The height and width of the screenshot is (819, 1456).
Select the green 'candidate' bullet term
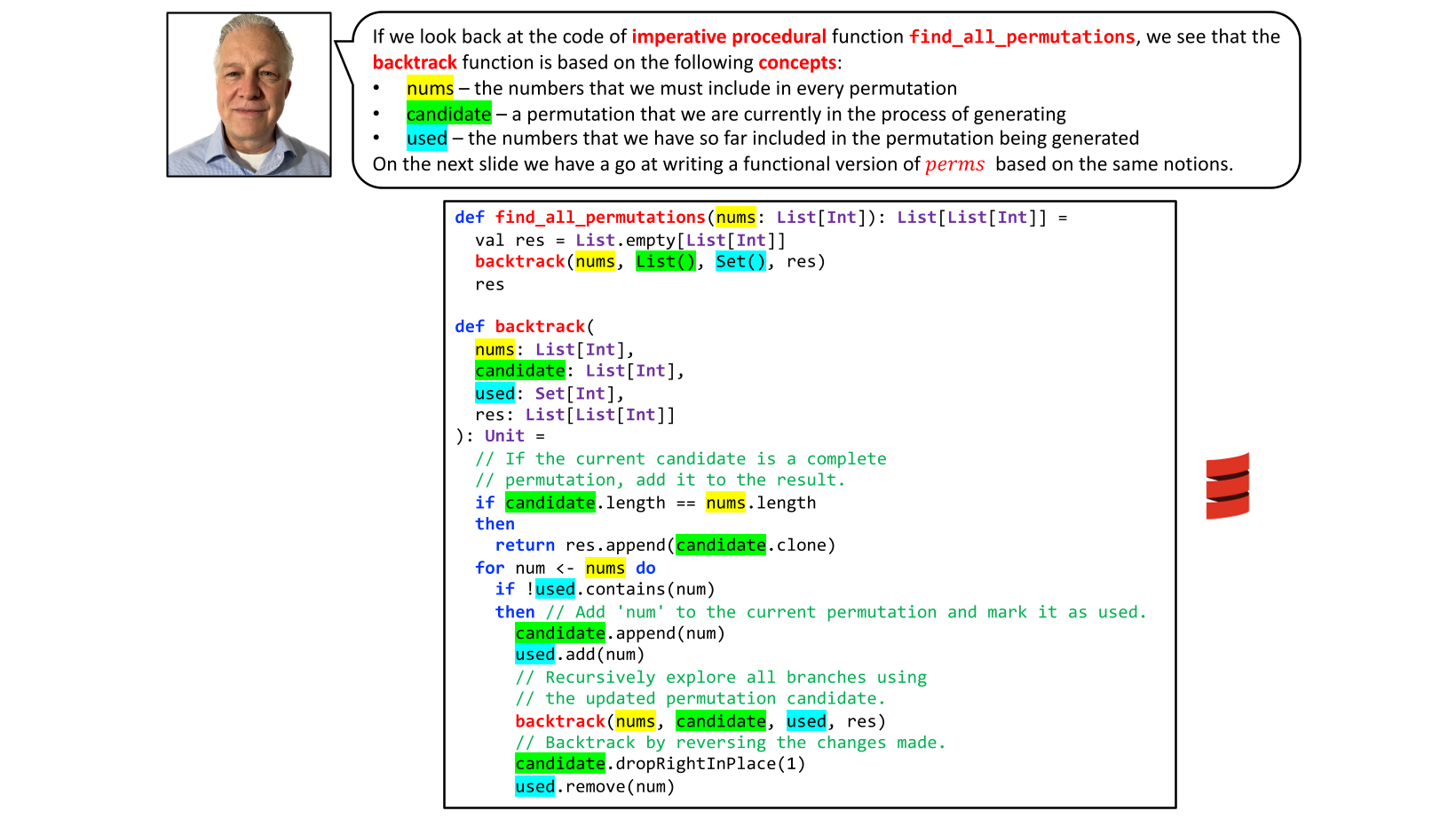click(x=448, y=114)
